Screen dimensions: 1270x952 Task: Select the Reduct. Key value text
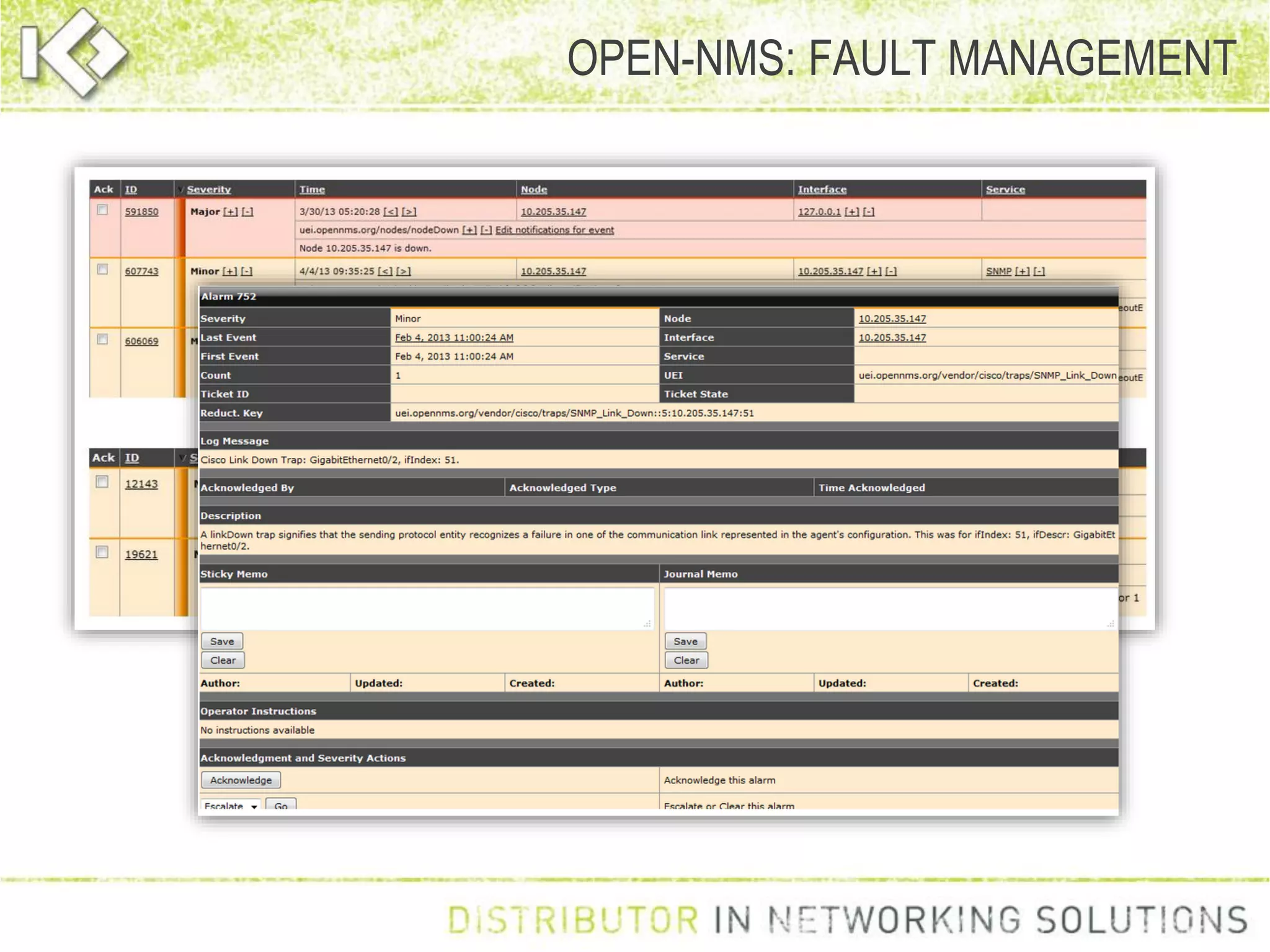coord(574,413)
